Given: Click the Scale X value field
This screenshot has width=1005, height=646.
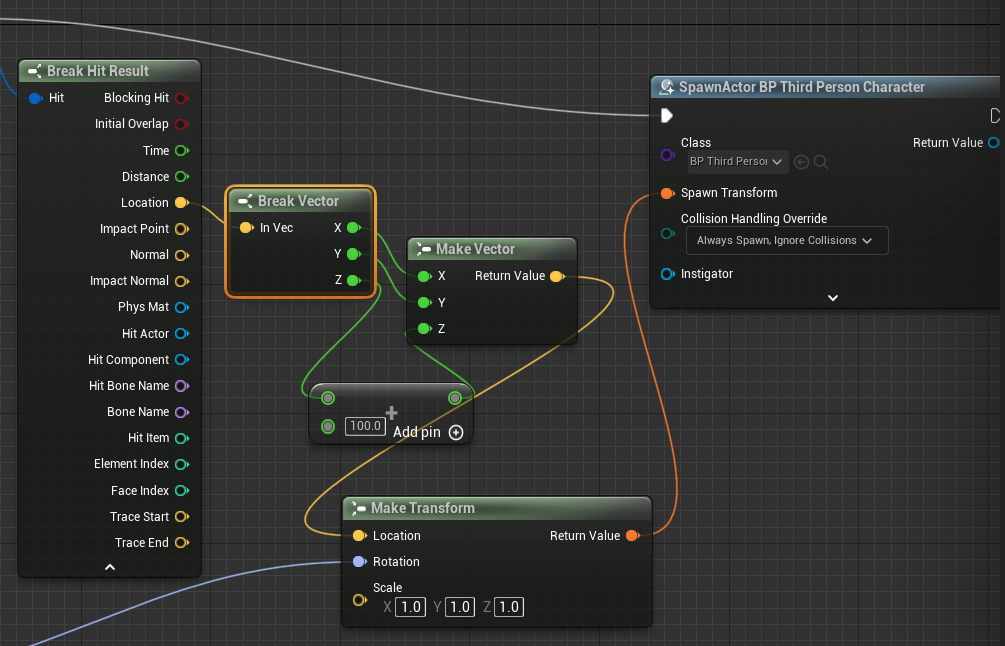Looking at the screenshot, I should 410,607.
